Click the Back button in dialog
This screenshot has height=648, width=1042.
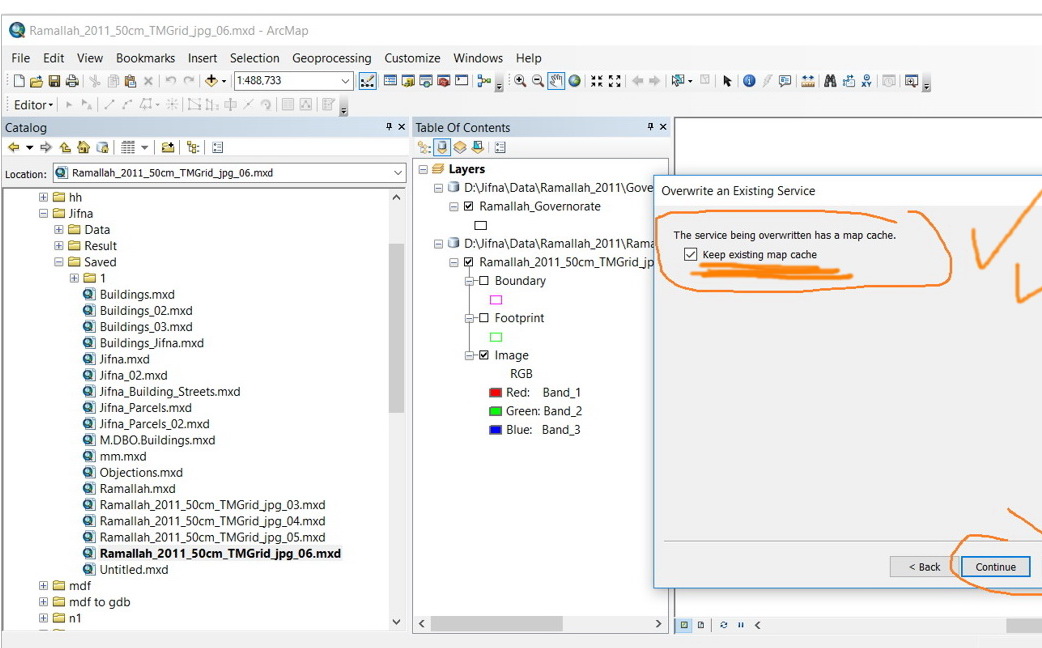click(923, 567)
